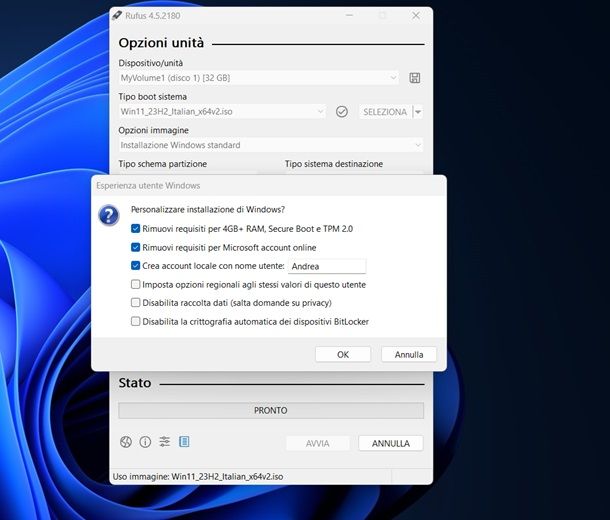The width and height of the screenshot is (610, 520).
Task: Open the Rufus info icon
Action: 145,442
